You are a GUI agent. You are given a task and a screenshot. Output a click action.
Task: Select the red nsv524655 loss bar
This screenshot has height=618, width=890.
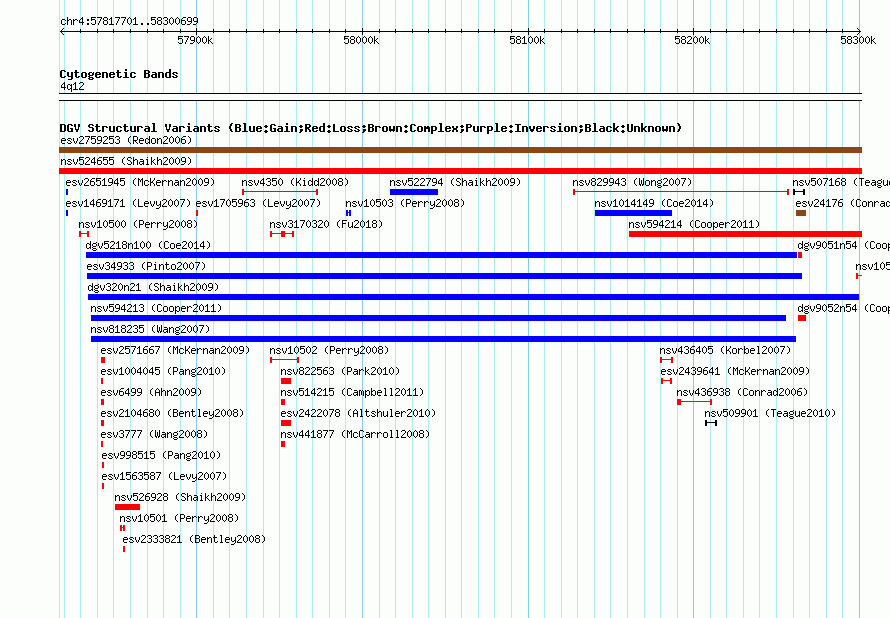click(x=460, y=171)
